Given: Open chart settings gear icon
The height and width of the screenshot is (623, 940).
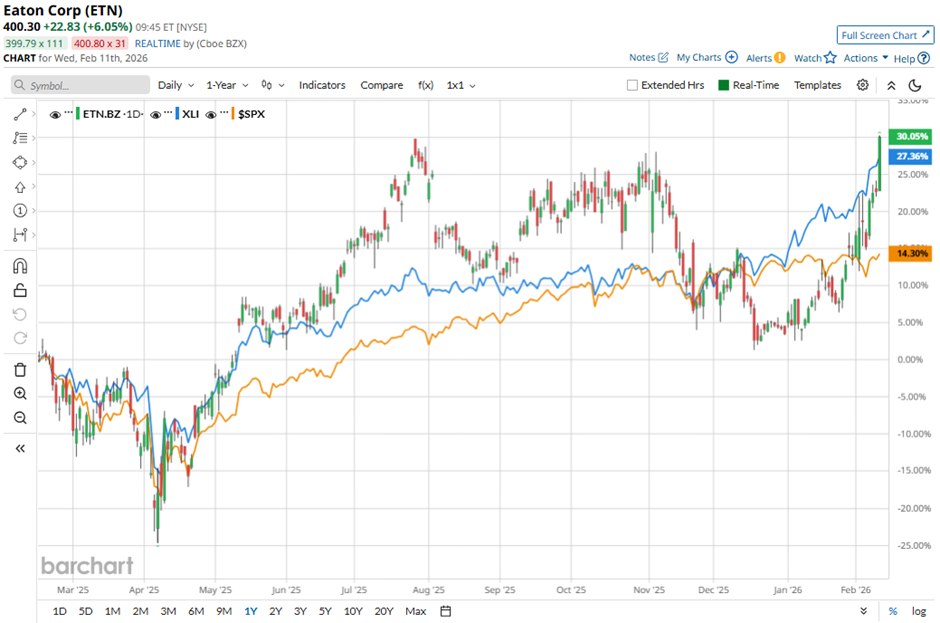Looking at the screenshot, I should [x=863, y=85].
